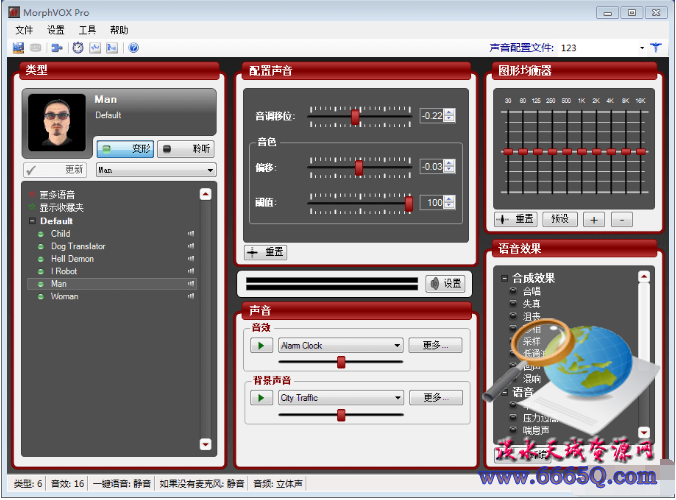Click the signal bars icon on the I Robot row
The height and width of the screenshot is (500, 676).
191,271
